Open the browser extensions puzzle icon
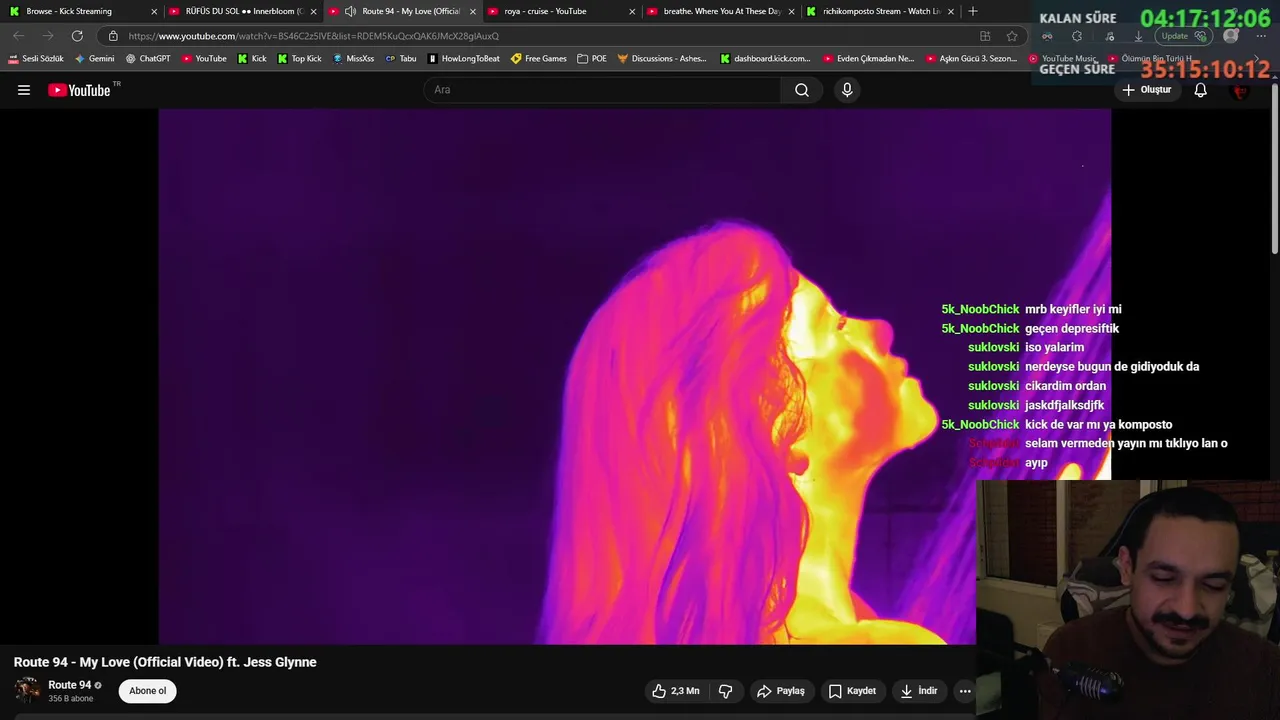This screenshot has height=720, width=1280. 1077,36
